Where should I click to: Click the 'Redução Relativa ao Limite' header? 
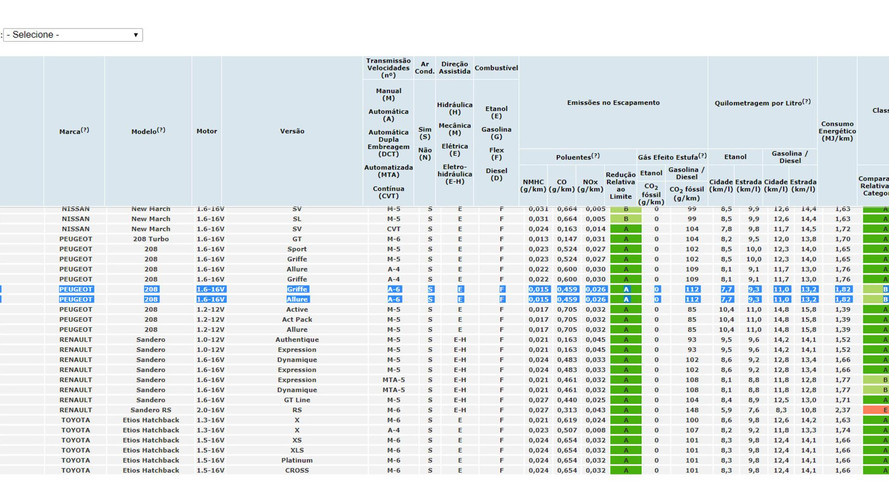click(621, 185)
